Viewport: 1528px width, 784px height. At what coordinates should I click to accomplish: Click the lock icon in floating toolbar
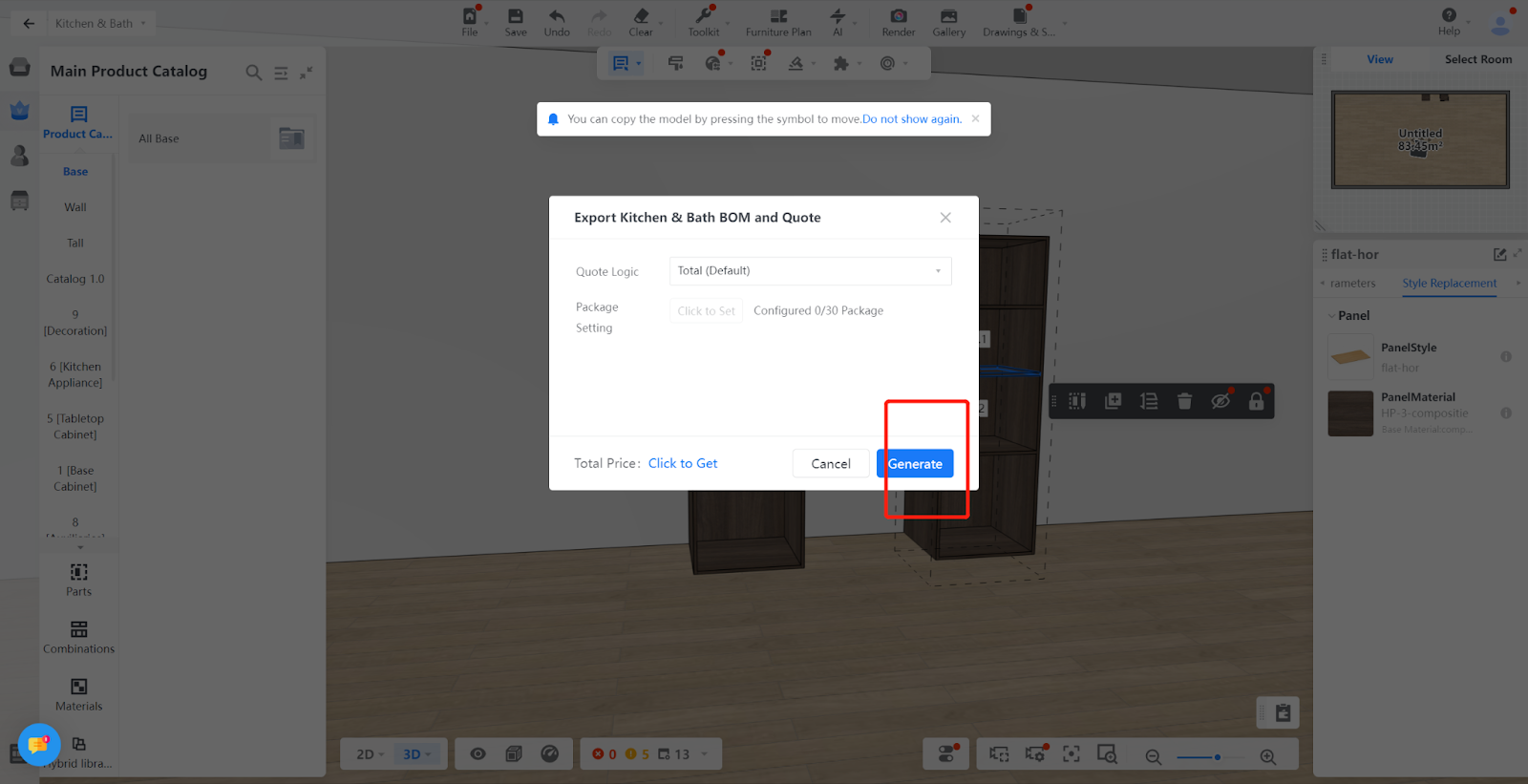click(1256, 401)
